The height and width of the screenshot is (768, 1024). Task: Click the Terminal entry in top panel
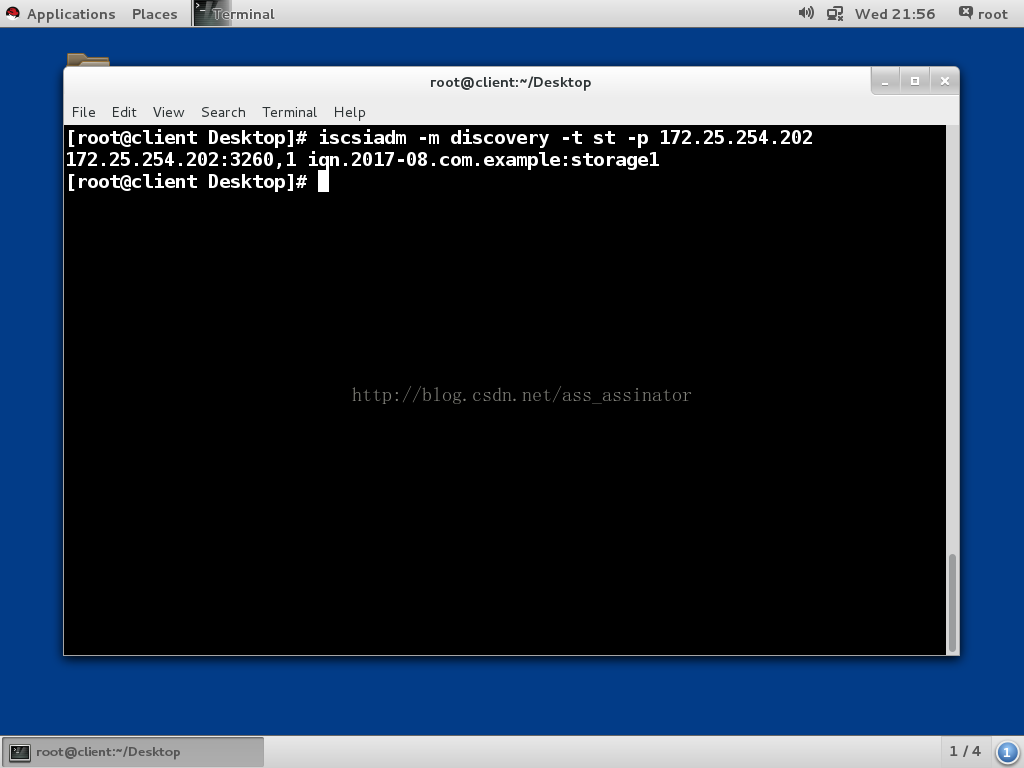234,14
